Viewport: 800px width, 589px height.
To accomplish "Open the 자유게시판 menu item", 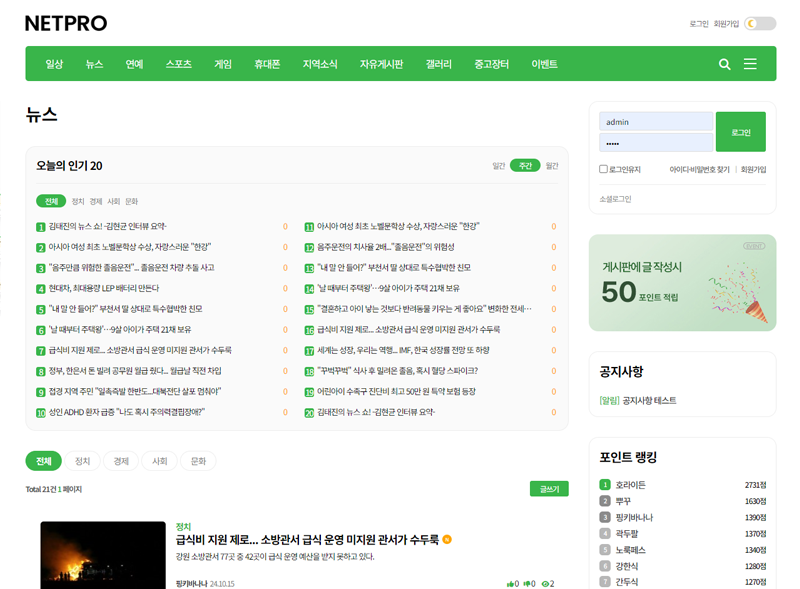I will (383, 63).
